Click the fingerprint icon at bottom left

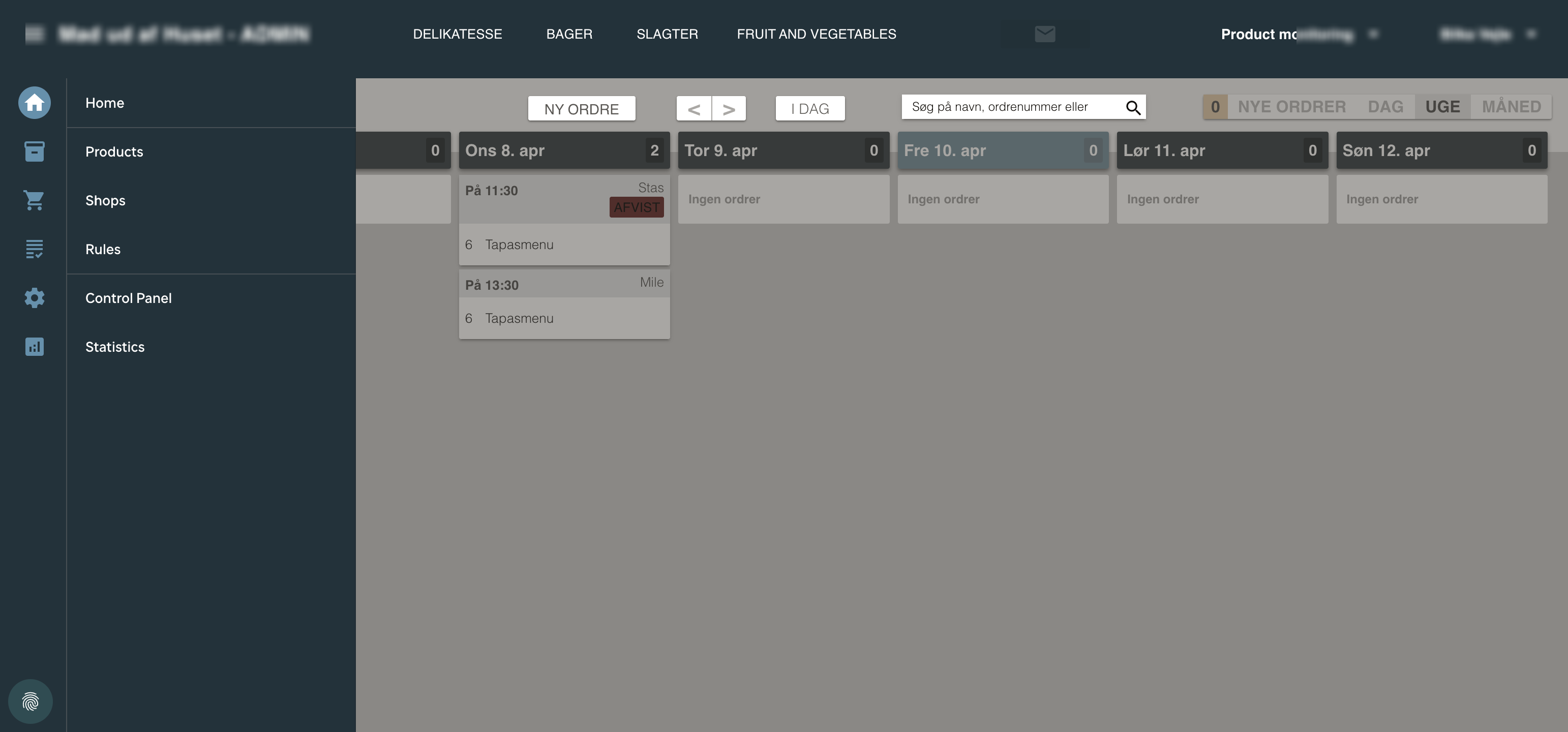(x=31, y=701)
